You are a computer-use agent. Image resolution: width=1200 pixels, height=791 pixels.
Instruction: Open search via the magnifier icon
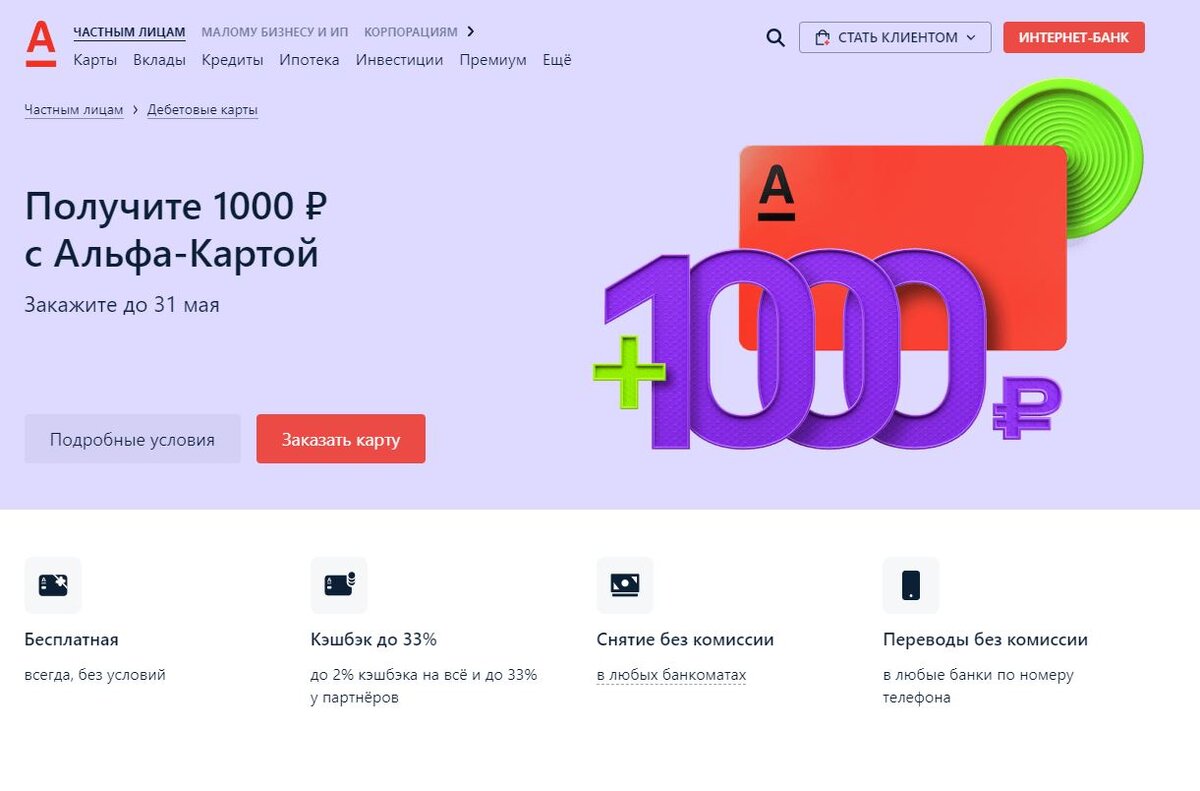(775, 37)
